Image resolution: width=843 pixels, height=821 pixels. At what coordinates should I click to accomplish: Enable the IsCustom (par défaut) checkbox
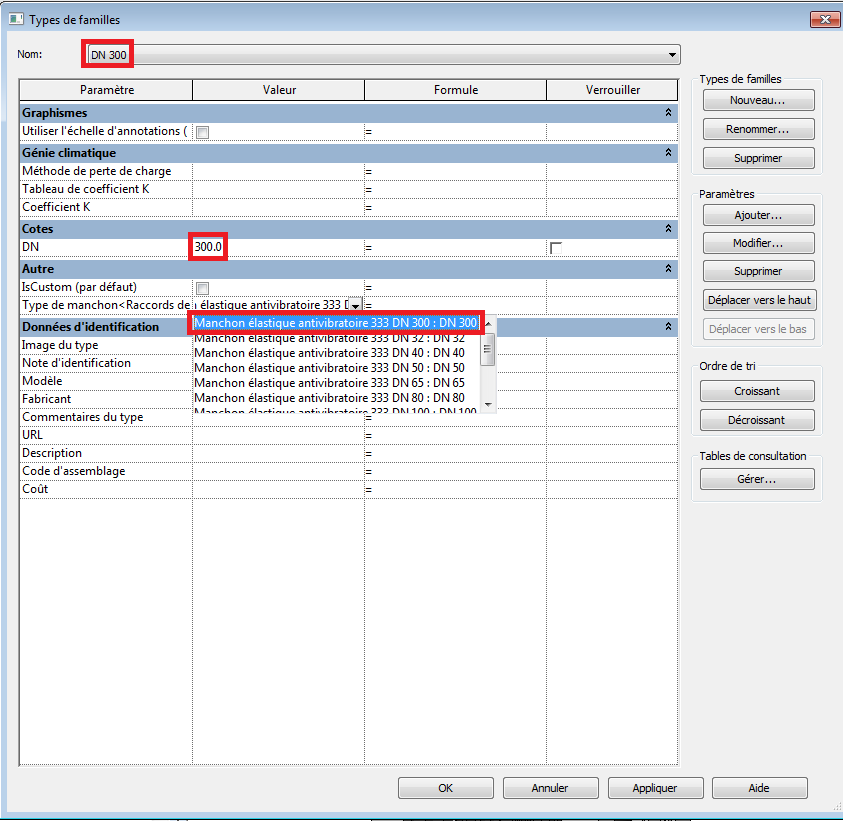[203, 288]
